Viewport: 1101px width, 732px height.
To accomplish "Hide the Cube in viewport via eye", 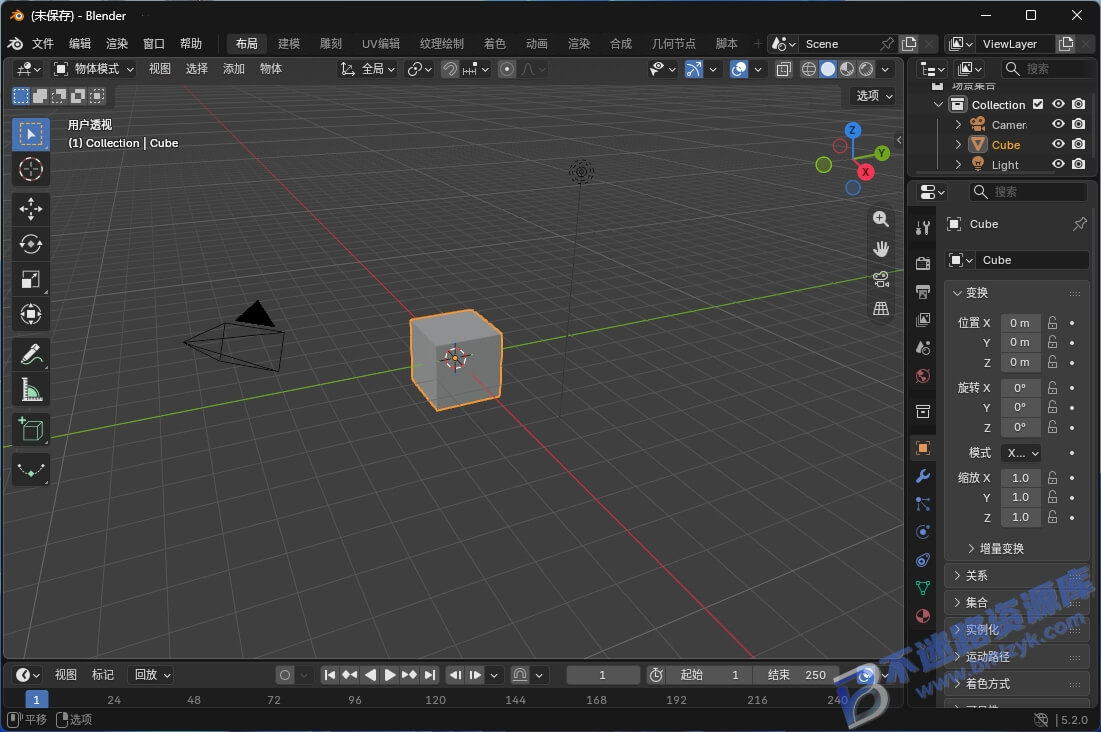I will pyautogui.click(x=1058, y=144).
